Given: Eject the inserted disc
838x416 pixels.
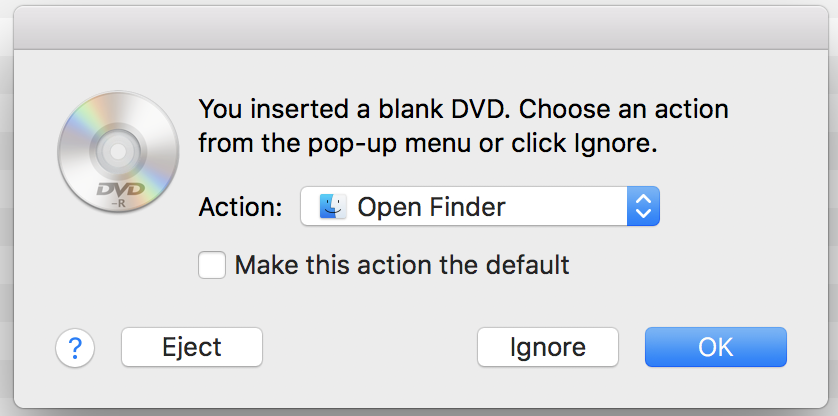Looking at the screenshot, I should point(192,347).
